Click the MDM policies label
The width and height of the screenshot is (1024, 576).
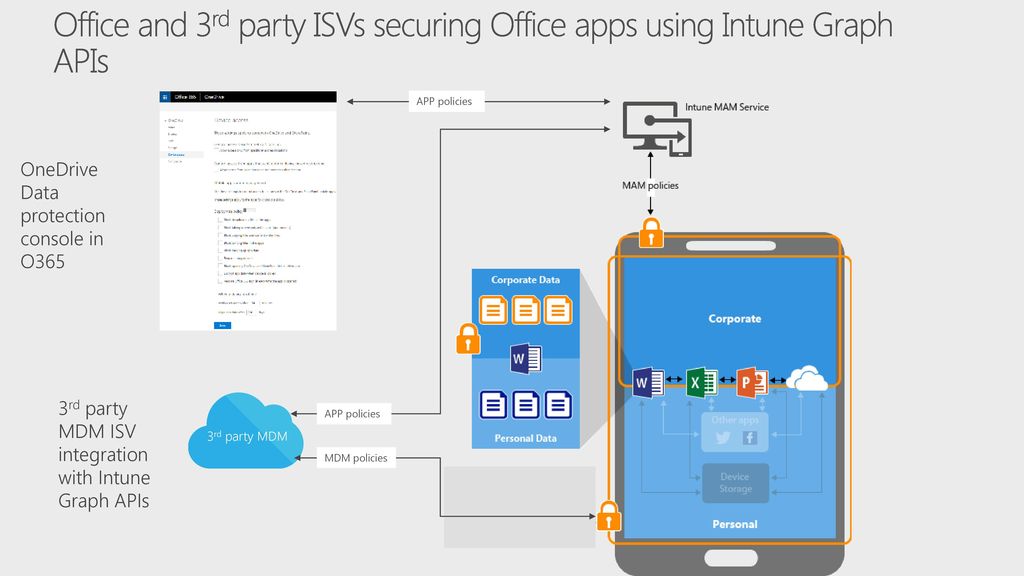[x=356, y=458]
